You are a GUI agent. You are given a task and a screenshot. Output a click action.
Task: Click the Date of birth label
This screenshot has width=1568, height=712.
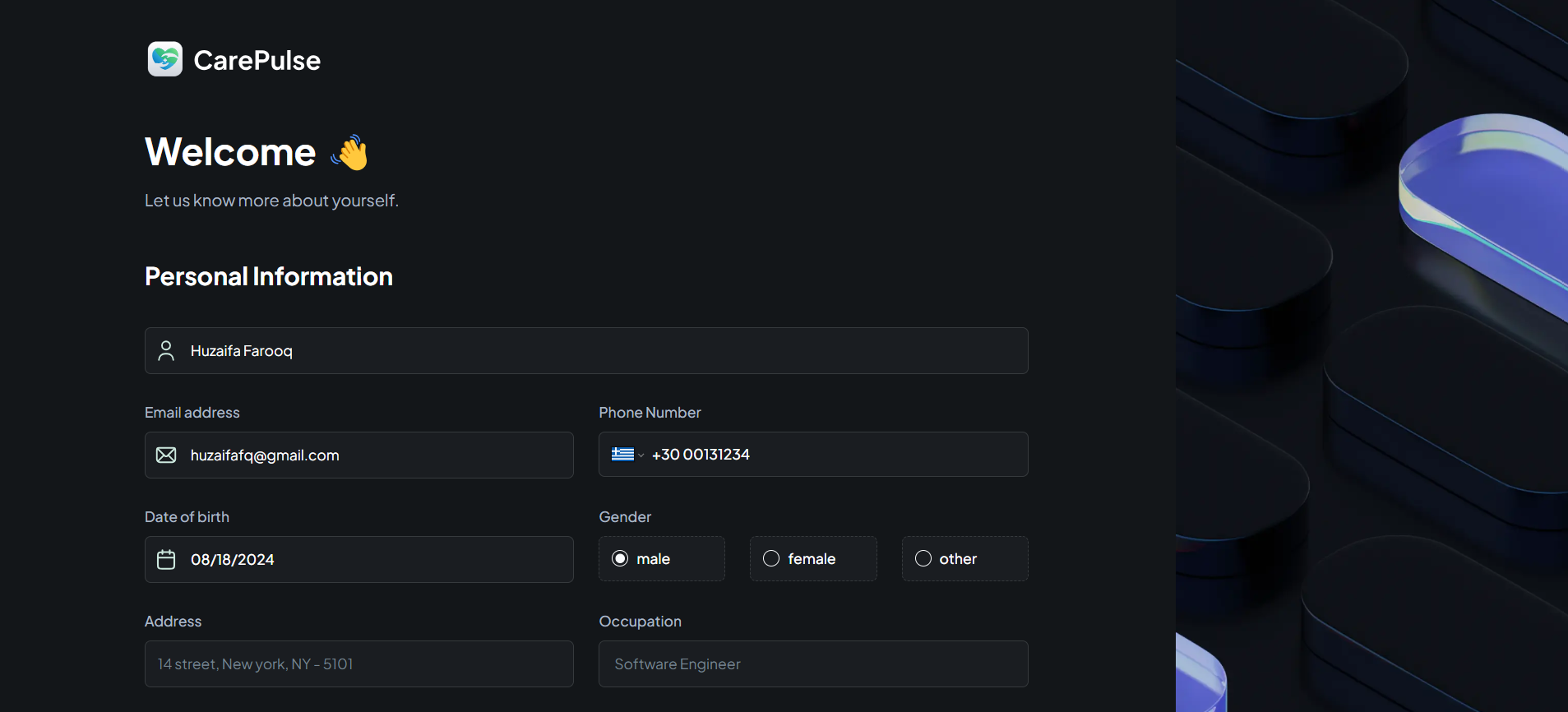pyautogui.click(x=187, y=517)
